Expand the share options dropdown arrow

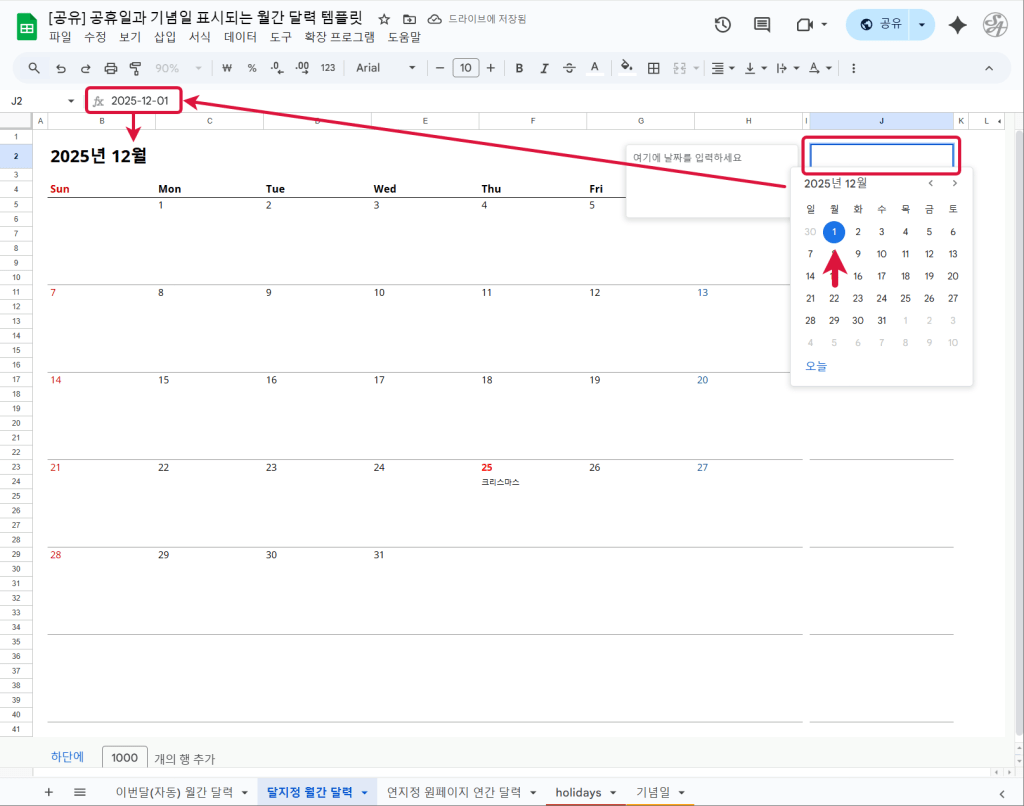point(921,25)
